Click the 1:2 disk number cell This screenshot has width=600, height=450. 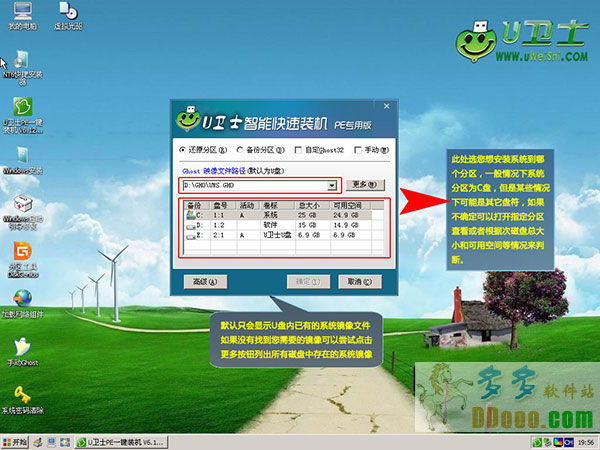point(218,225)
